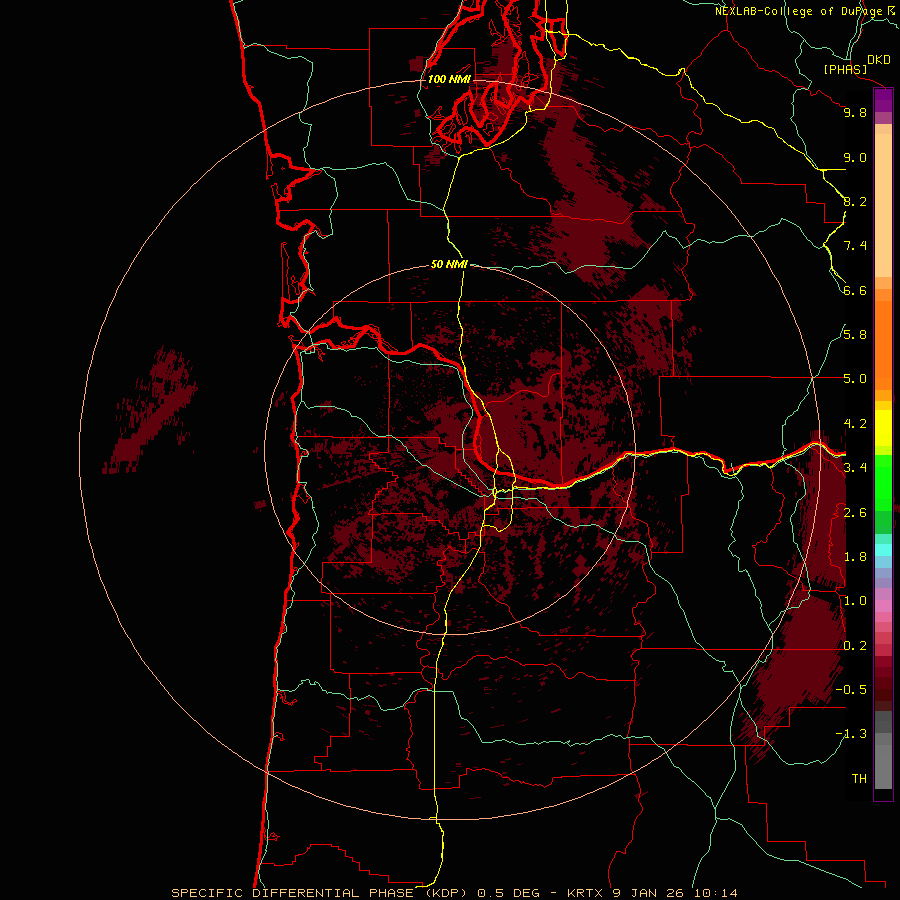900x900 pixels.
Task: Click the 0.5 DEG elevation angle text
Action: coord(509,893)
